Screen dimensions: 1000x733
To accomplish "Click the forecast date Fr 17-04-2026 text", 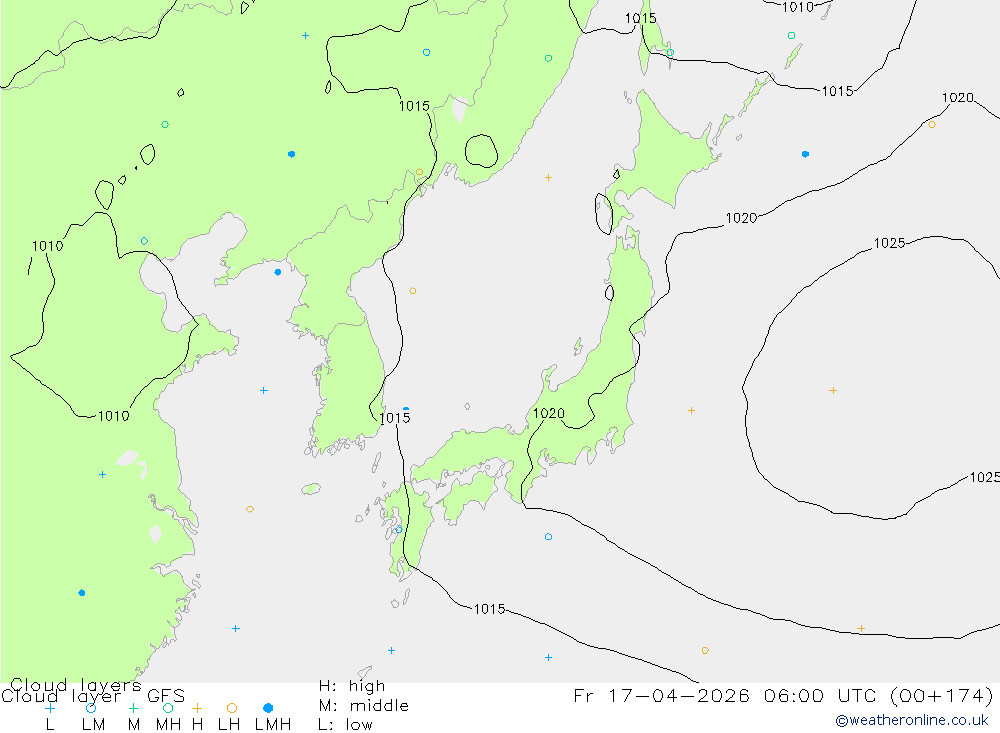I will point(662,695).
